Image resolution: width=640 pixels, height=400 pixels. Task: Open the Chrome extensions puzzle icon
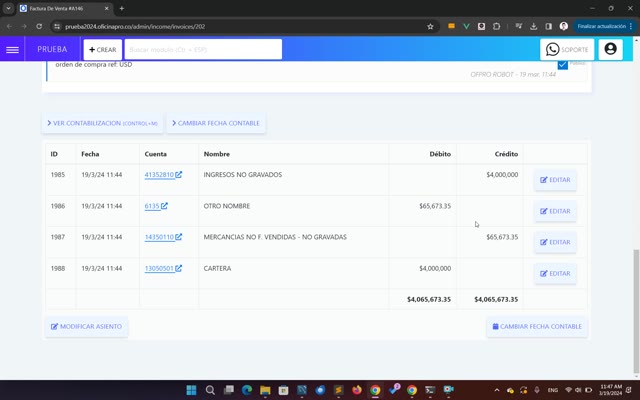click(496, 26)
